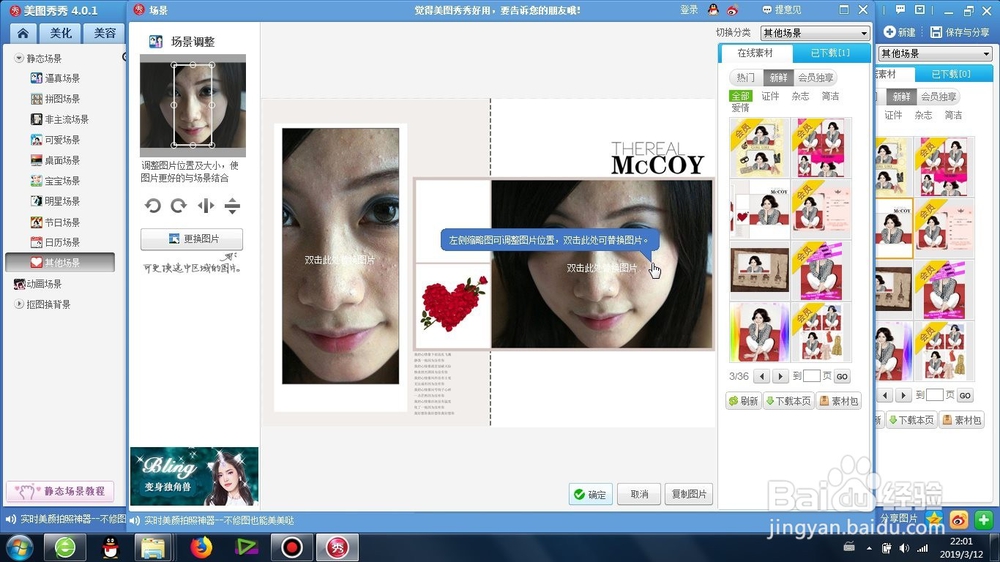Expand 抠图换背景 group
The image size is (1000, 562).
point(18,304)
